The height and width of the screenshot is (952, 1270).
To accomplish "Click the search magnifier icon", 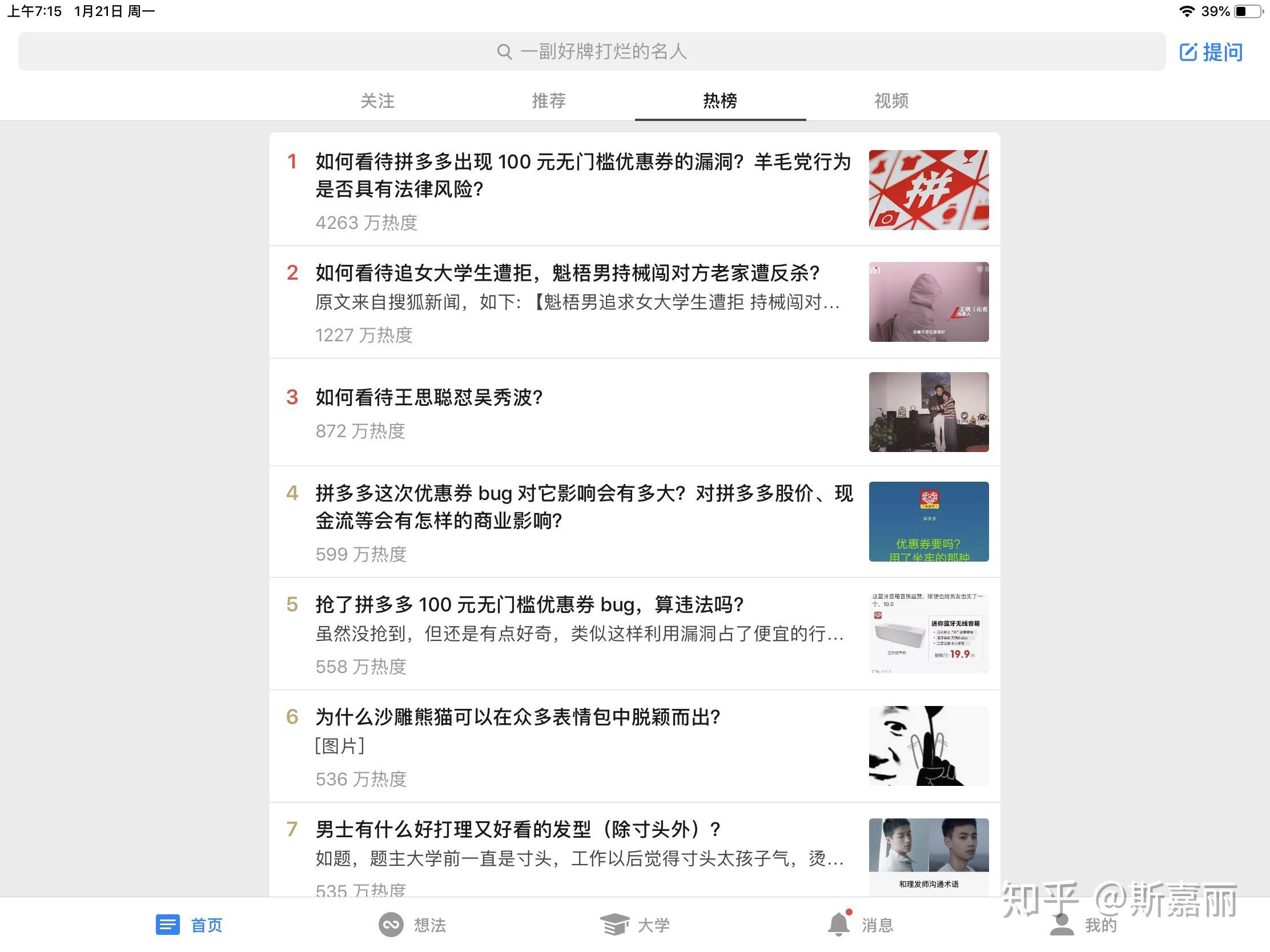I will pyautogui.click(x=504, y=51).
